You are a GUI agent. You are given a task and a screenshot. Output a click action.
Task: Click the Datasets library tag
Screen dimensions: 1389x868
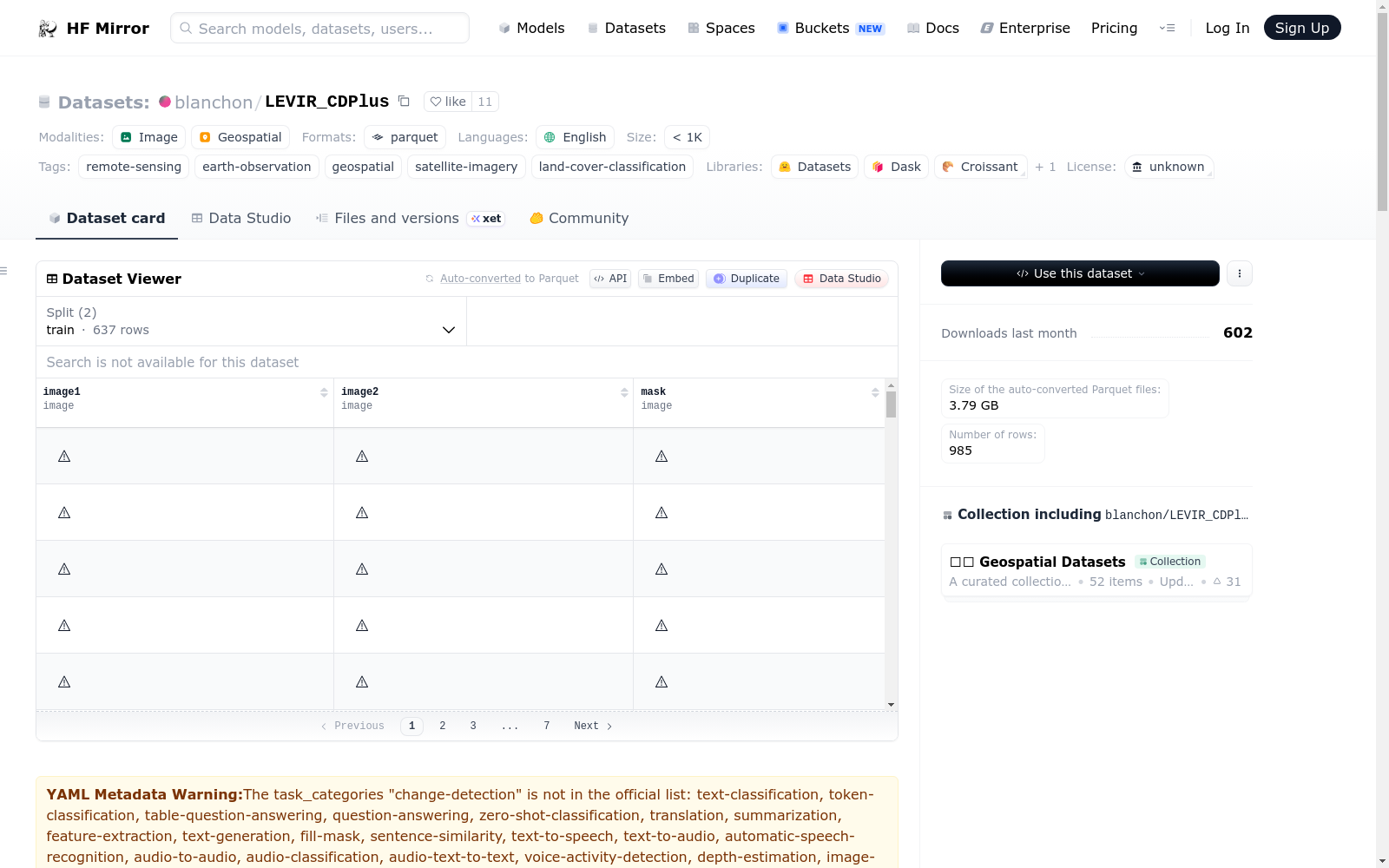(814, 167)
